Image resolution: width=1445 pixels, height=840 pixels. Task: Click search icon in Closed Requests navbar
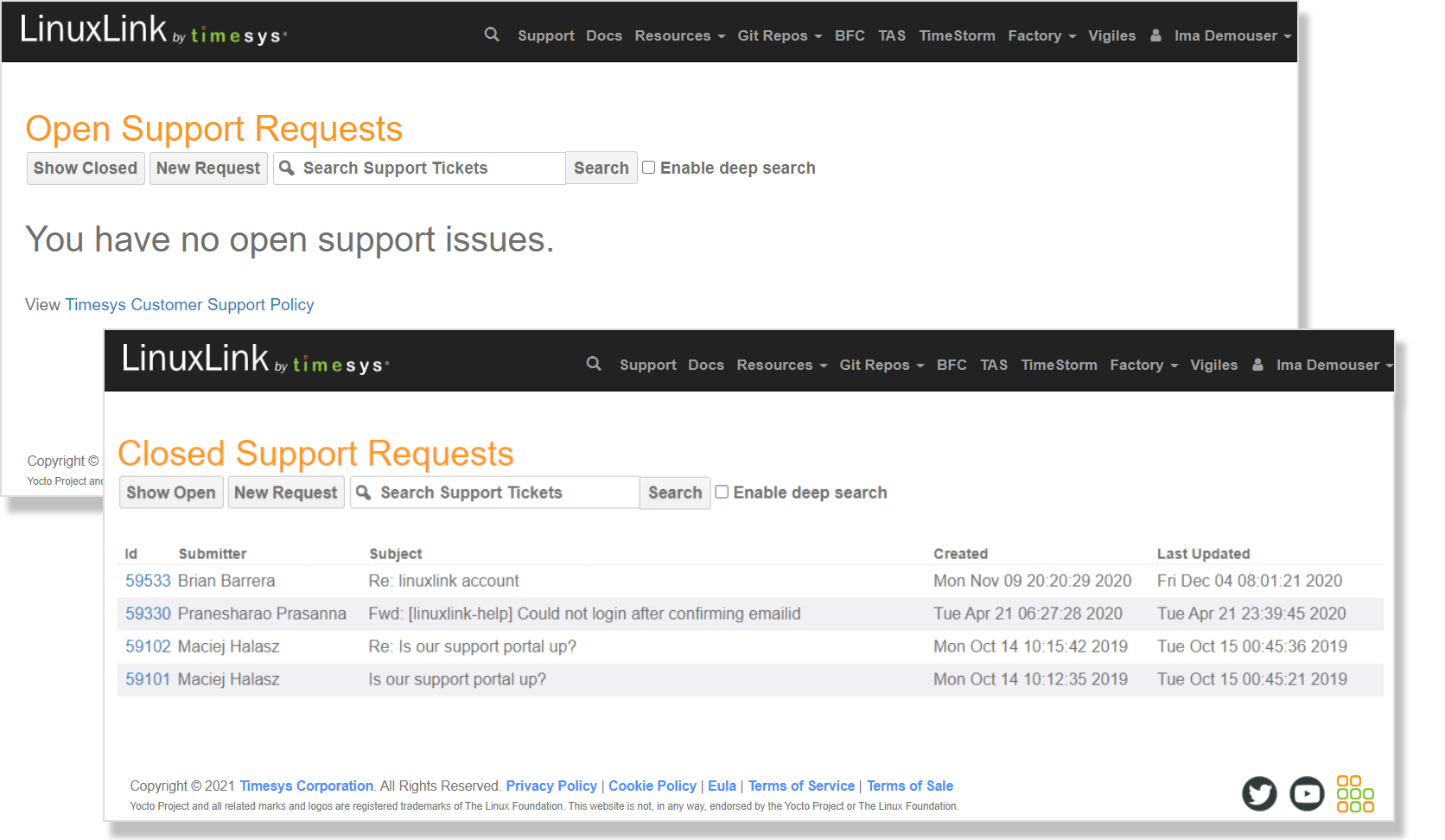point(594,364)
